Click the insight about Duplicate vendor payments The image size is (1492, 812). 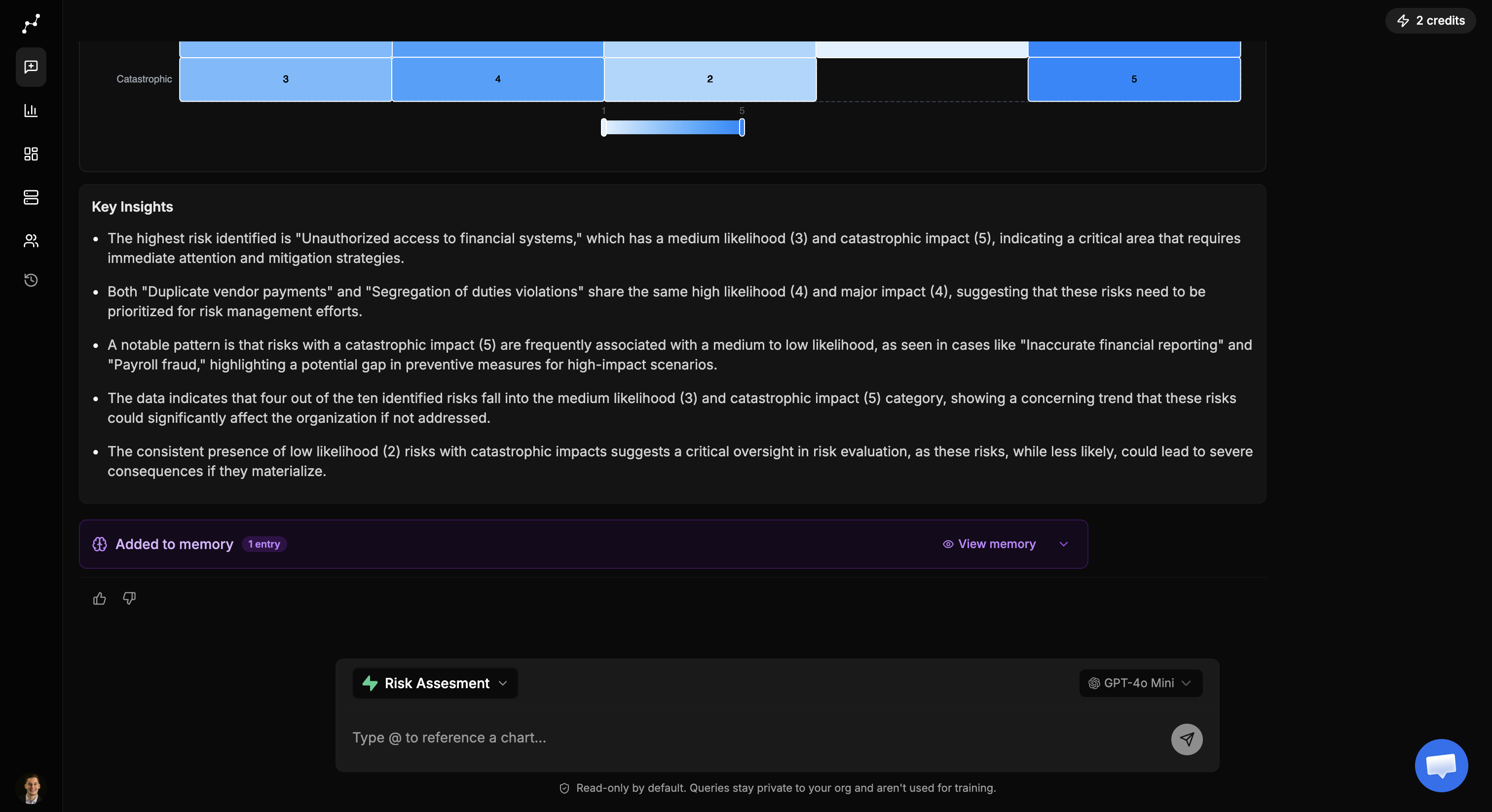(656, 302)
